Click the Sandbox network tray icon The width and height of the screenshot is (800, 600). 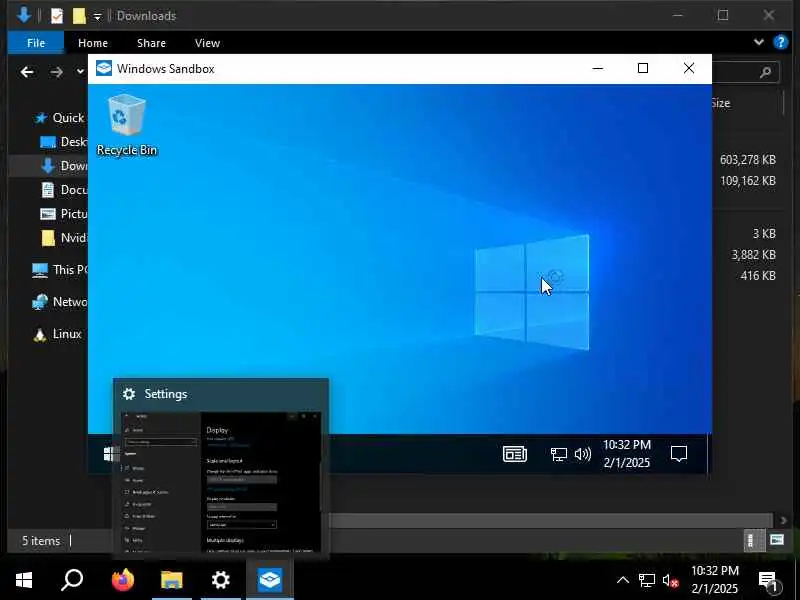tap(558, 454)
